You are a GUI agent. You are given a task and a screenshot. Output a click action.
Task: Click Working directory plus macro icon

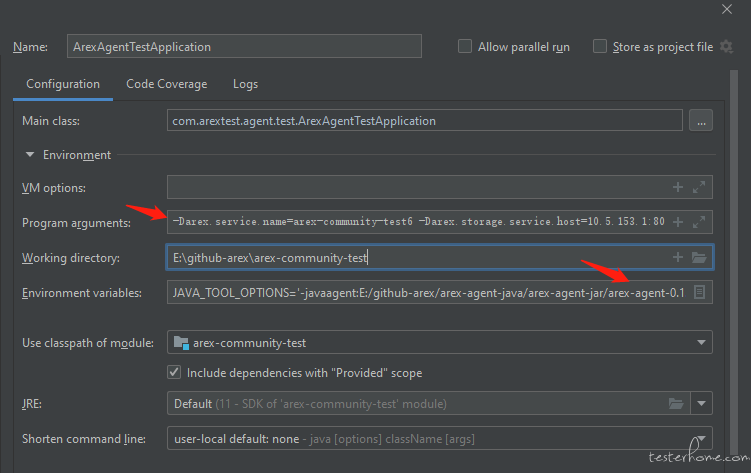(x=678, y=257)
